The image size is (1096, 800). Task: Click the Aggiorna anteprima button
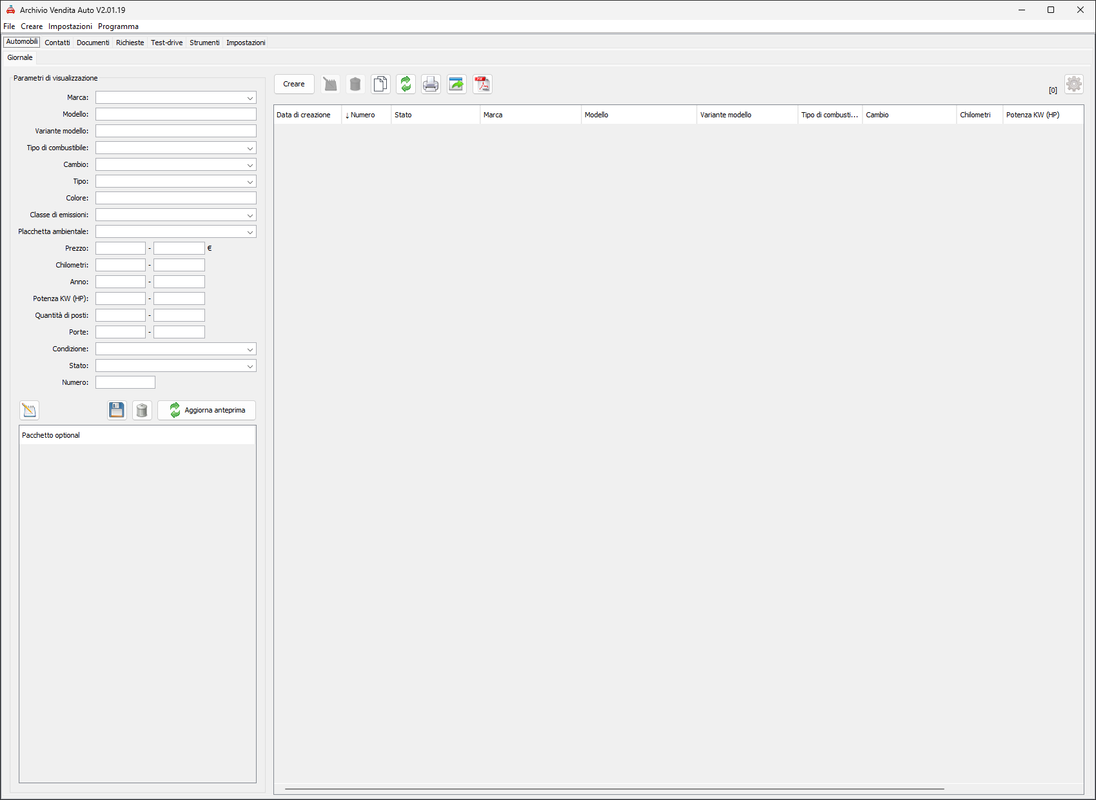point(207,410)
